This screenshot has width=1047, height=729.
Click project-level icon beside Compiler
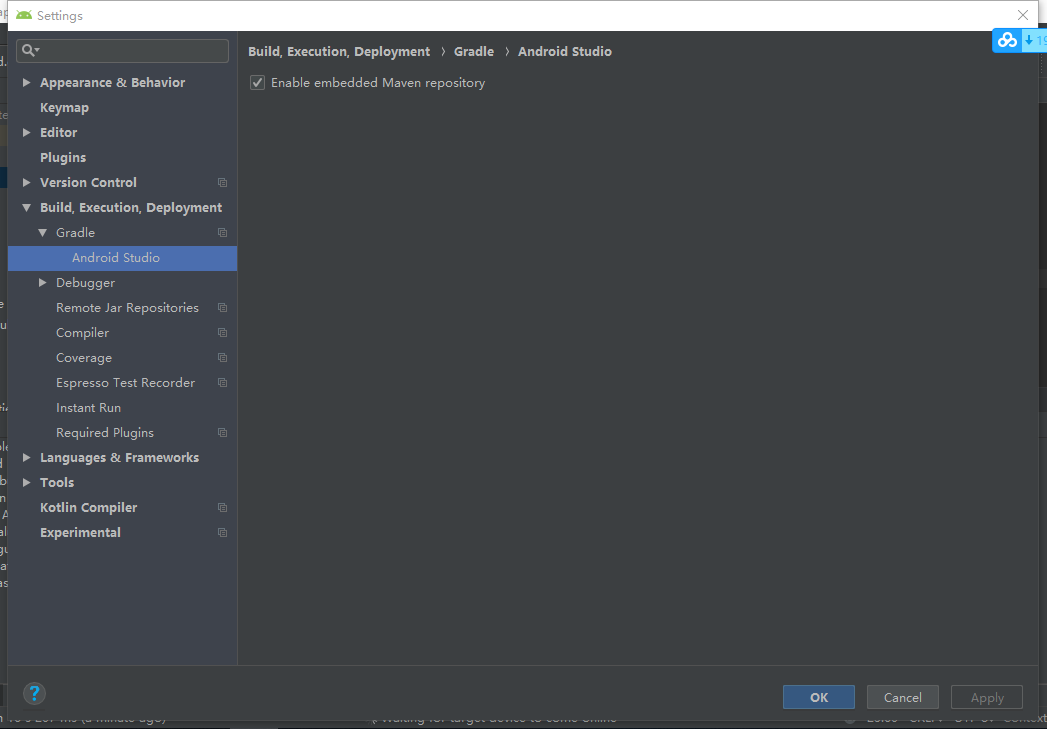pyautogui.click(x=222, y=332)
